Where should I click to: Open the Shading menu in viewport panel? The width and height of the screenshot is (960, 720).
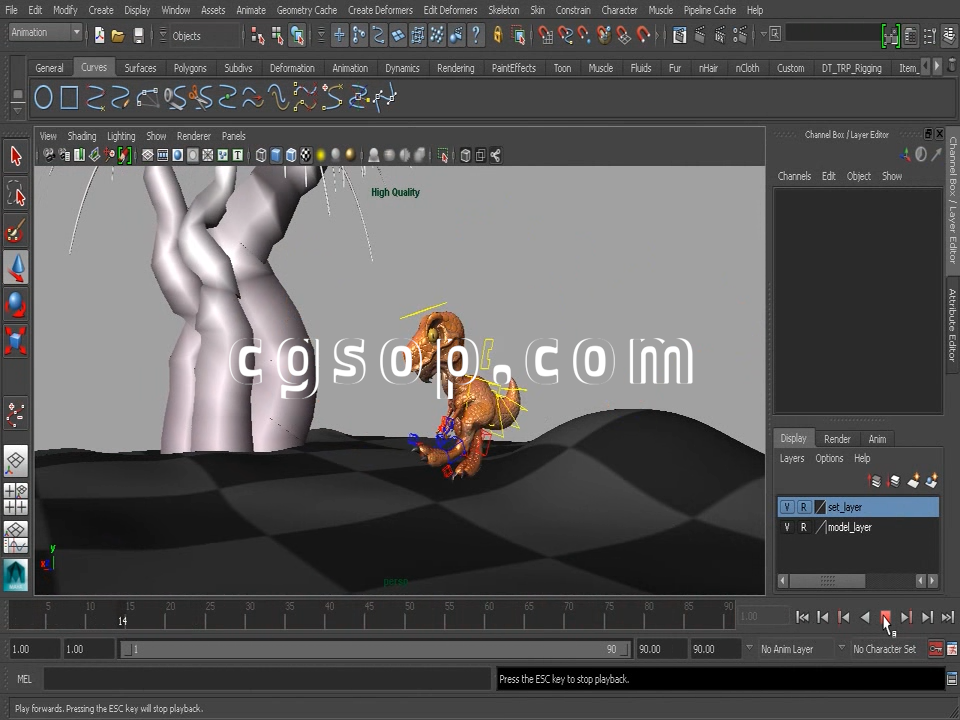(x=82, y=136)
